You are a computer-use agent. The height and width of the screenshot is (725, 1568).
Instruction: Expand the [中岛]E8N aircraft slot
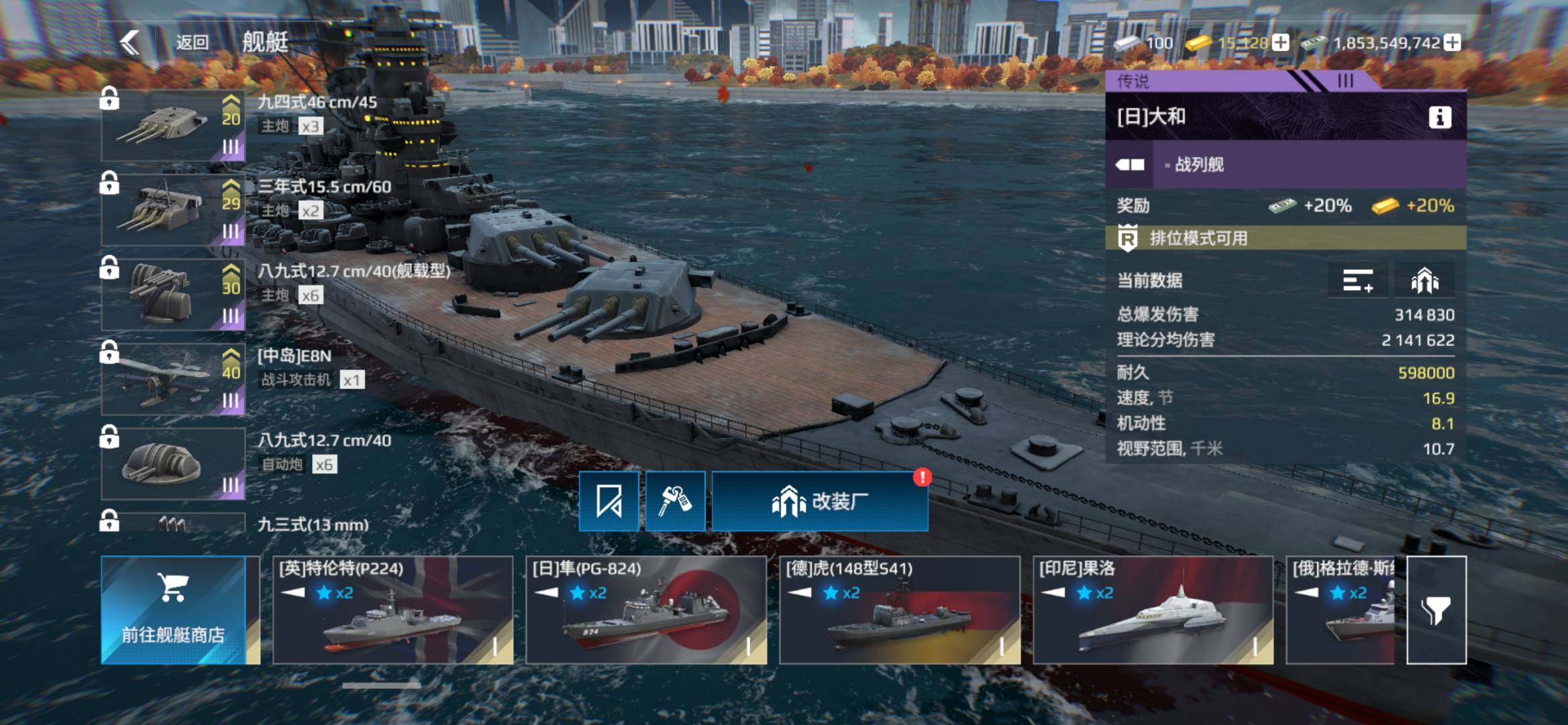pos(173,379)
